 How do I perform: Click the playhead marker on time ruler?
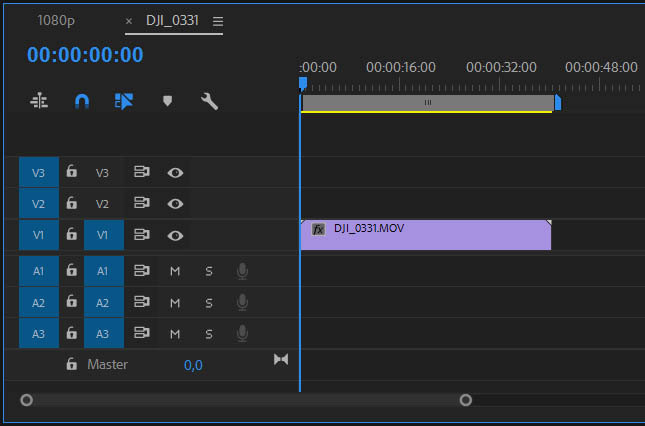(x=303, y=83)
